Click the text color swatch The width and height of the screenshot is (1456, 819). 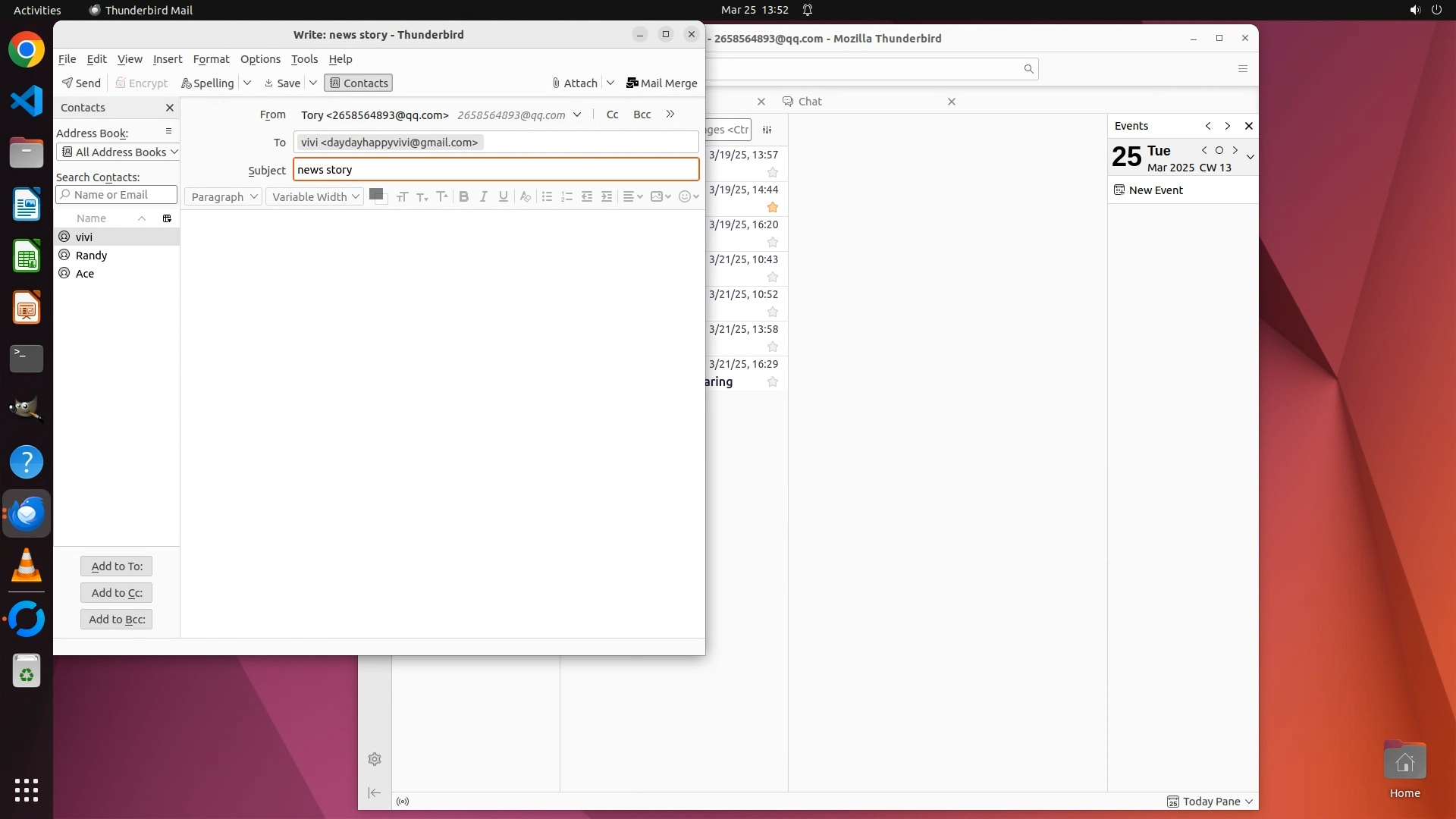(x=375, y=194)
